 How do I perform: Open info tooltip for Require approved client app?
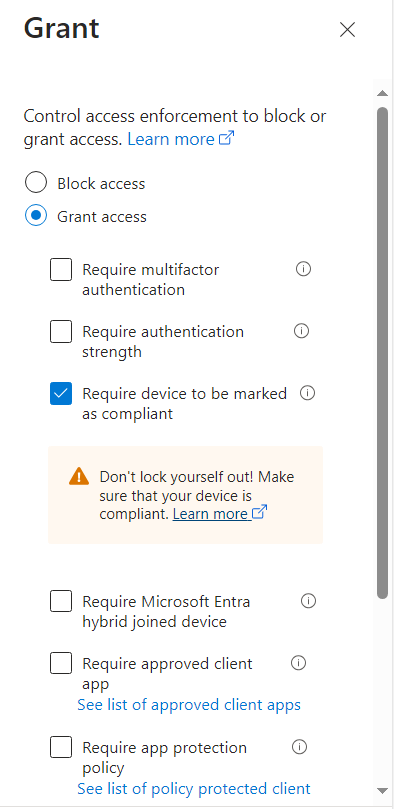click(299, 663)
